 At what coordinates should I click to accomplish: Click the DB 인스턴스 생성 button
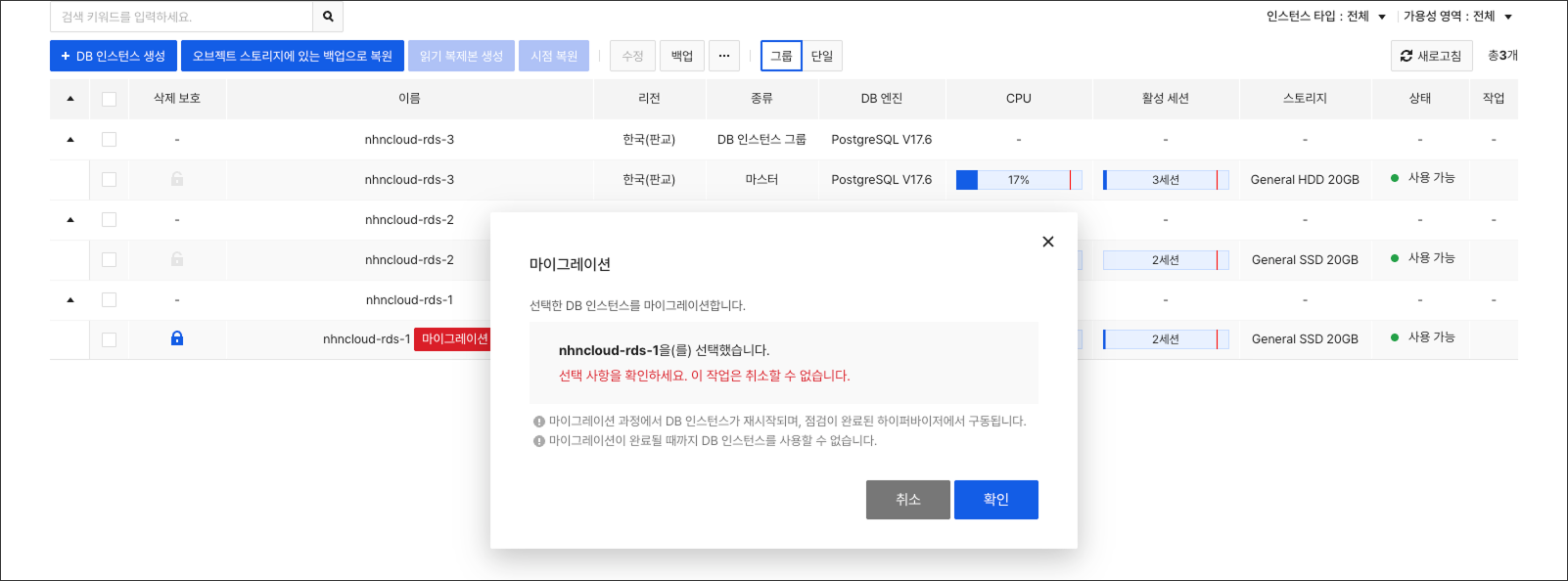click(x=114, y=56)
